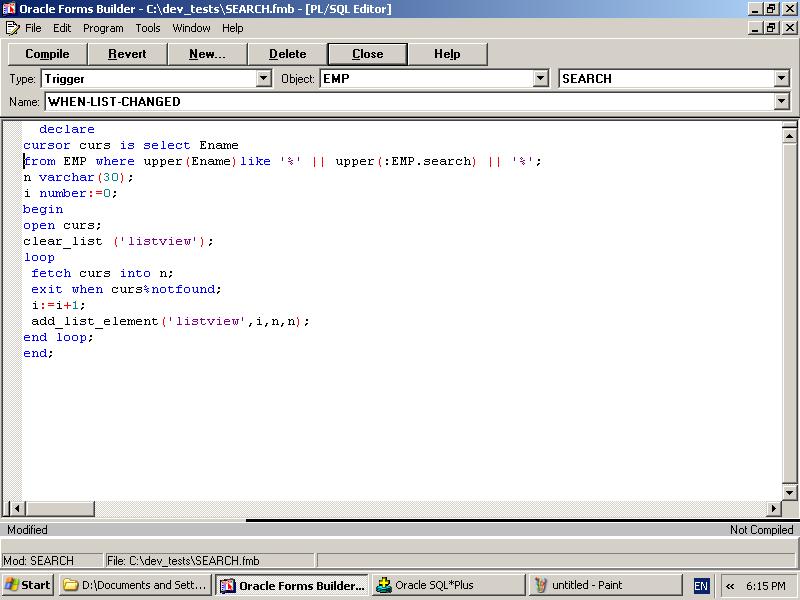Screen dimensions: 800x600
Task: Open the File menu
Action: 33,28
